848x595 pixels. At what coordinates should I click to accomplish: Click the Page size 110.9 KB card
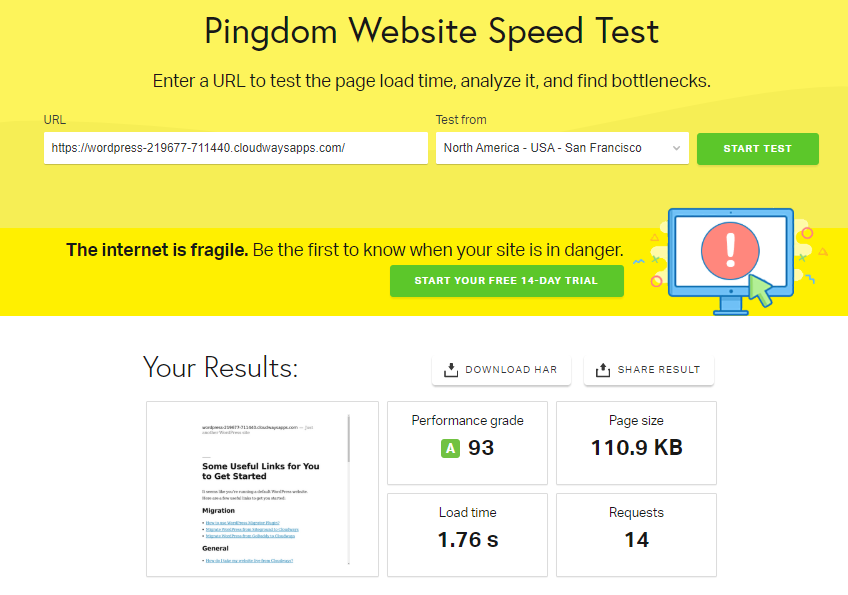point(636,443)
